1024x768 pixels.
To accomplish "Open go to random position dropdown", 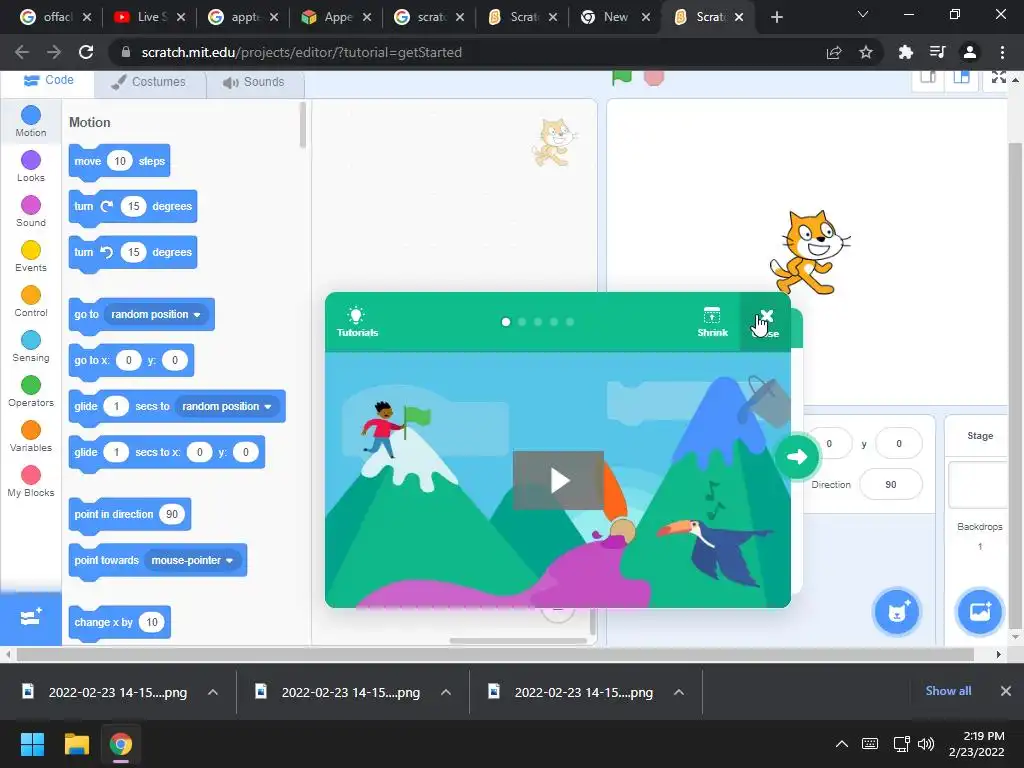I will pos(156,315).
